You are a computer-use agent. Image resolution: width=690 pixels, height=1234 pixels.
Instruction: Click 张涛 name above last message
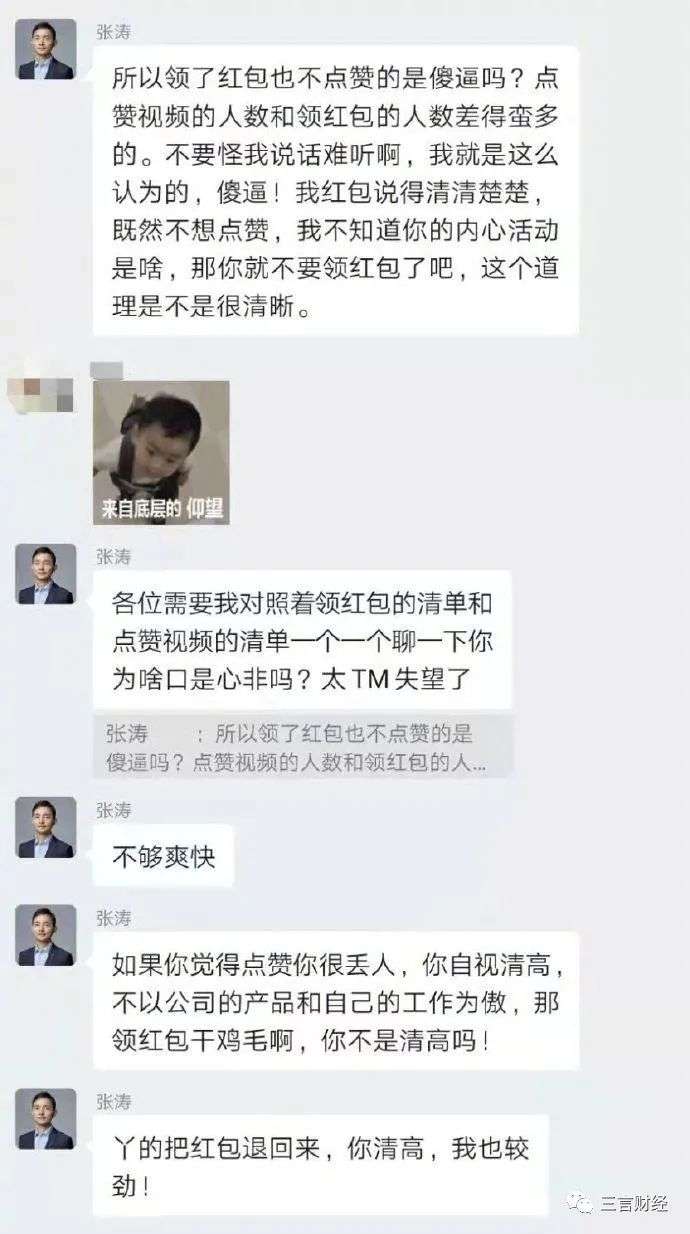coord(113,1101)
